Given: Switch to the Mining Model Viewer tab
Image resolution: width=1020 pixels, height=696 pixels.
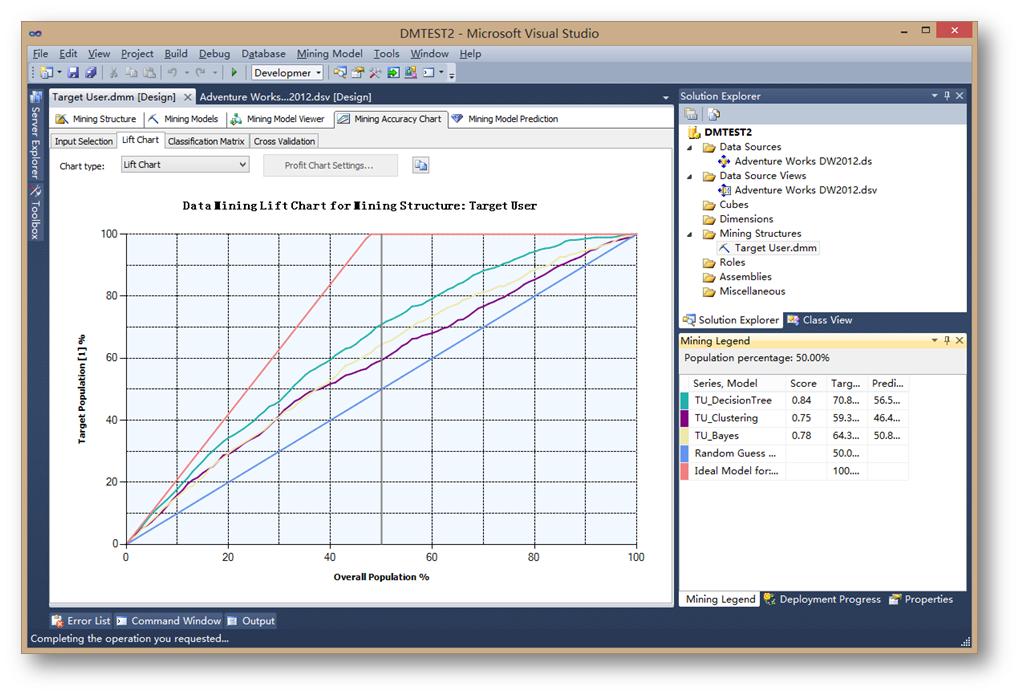Looking at the screenshot, I should [278, 119].
